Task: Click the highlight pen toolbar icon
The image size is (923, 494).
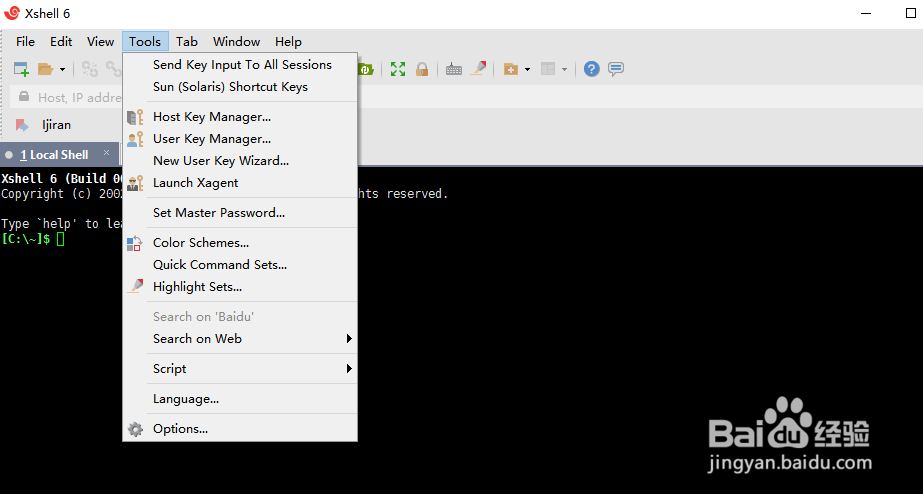Action: tap(479, 68)
